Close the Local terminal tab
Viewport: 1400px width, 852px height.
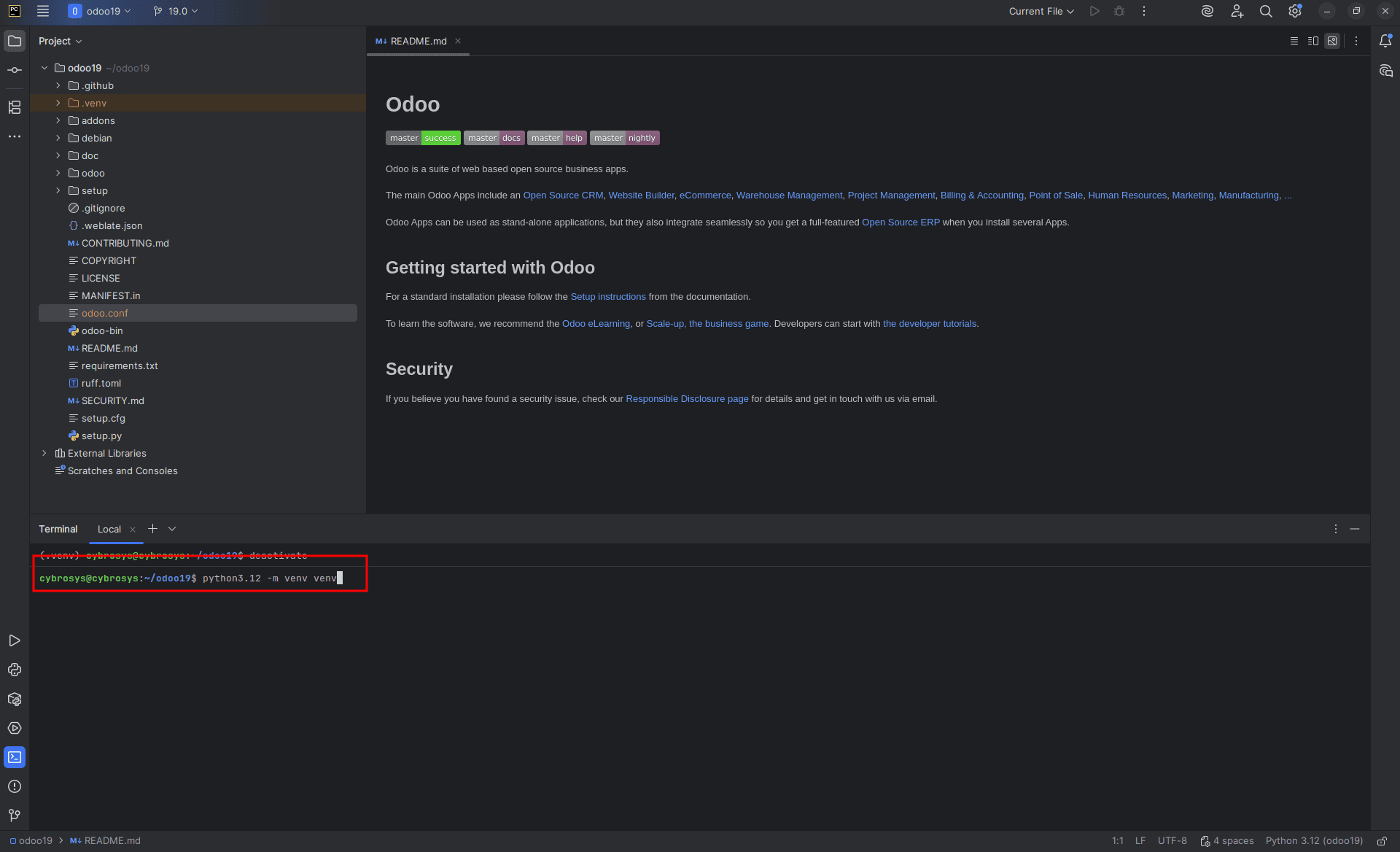point(133,530)
